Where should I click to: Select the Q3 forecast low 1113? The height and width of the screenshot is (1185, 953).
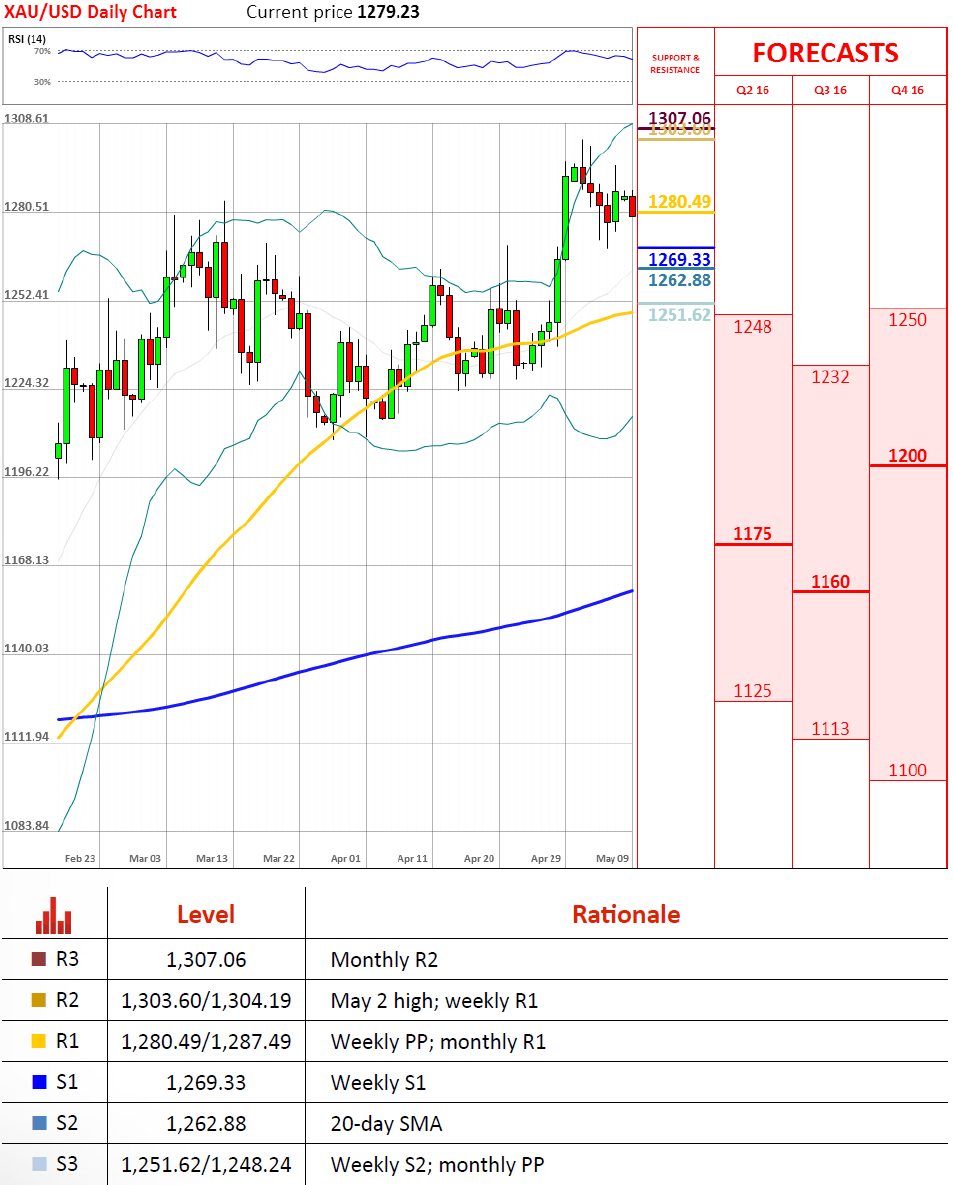coord(831,729)
